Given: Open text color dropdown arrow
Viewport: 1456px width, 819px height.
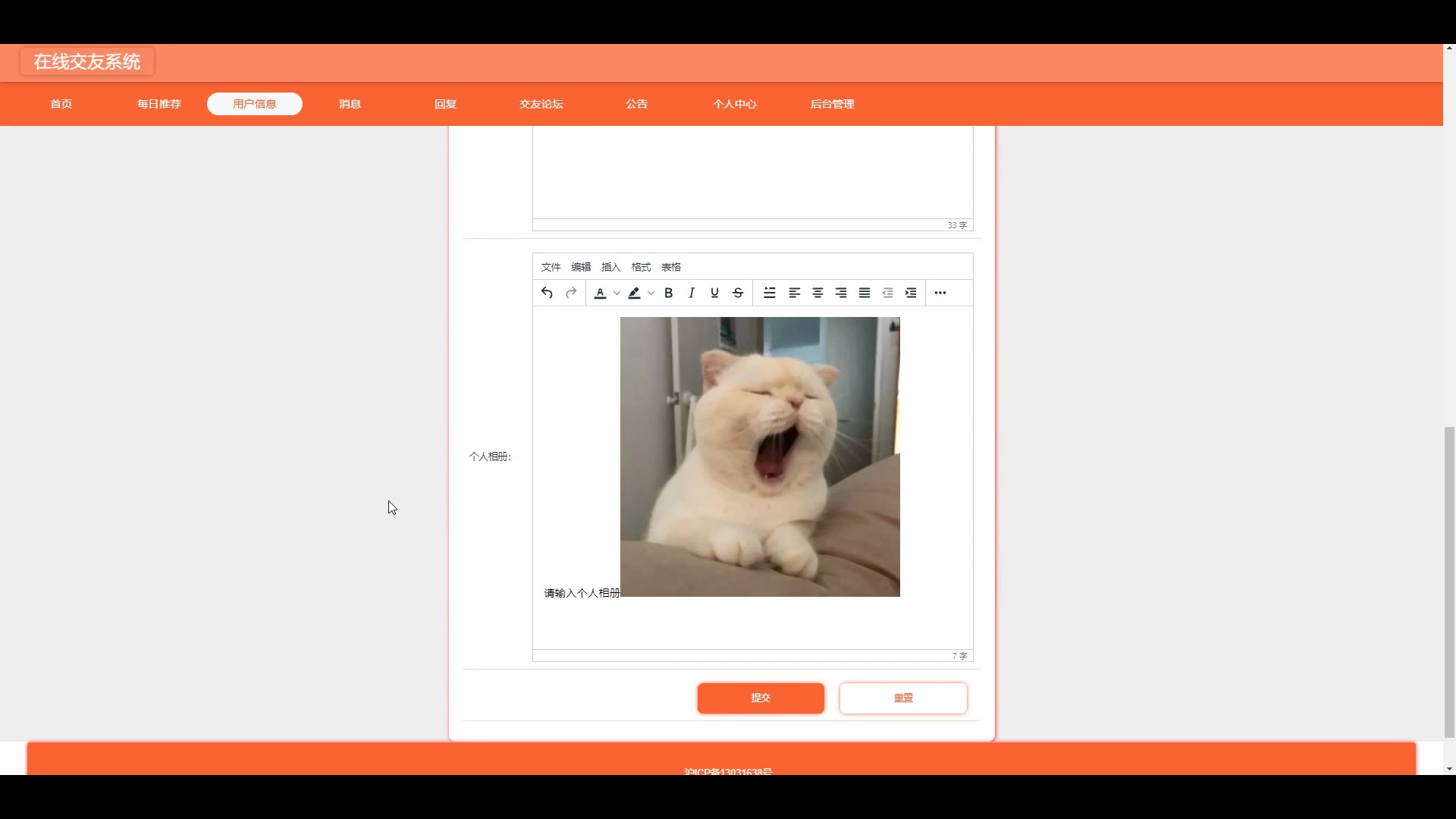Looking at the screenshot, I should coord(617,293).
